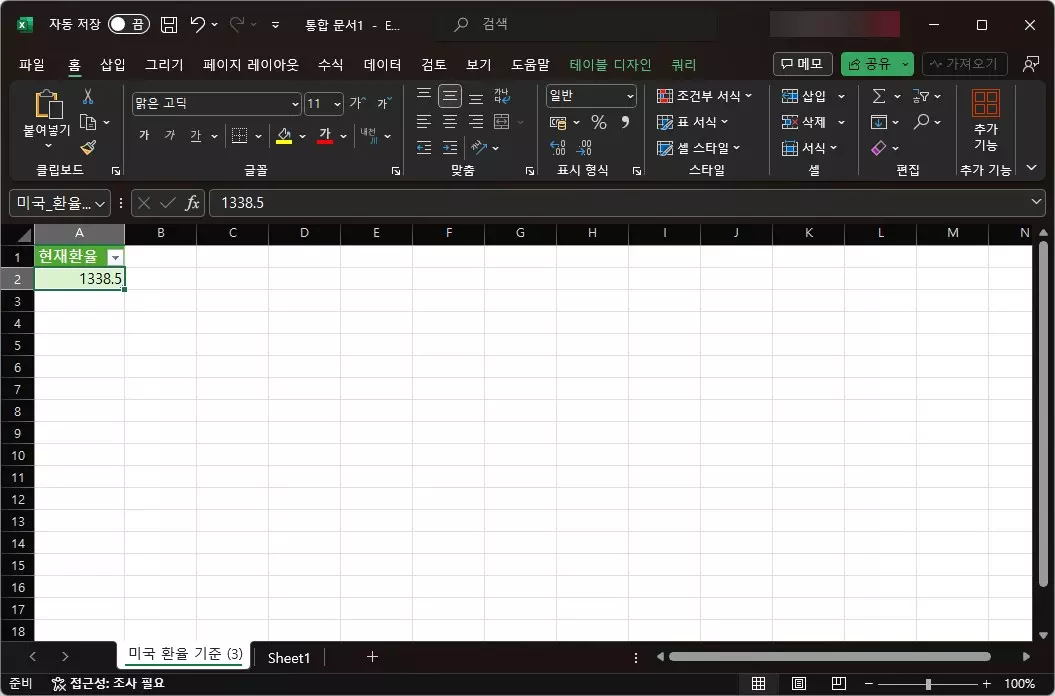Image resolution: width=1055 pixels, height=696 pixels.
Task: Click the 추가 기능 add-ins button
Action: pyautogui.click(x=986, y=120)
